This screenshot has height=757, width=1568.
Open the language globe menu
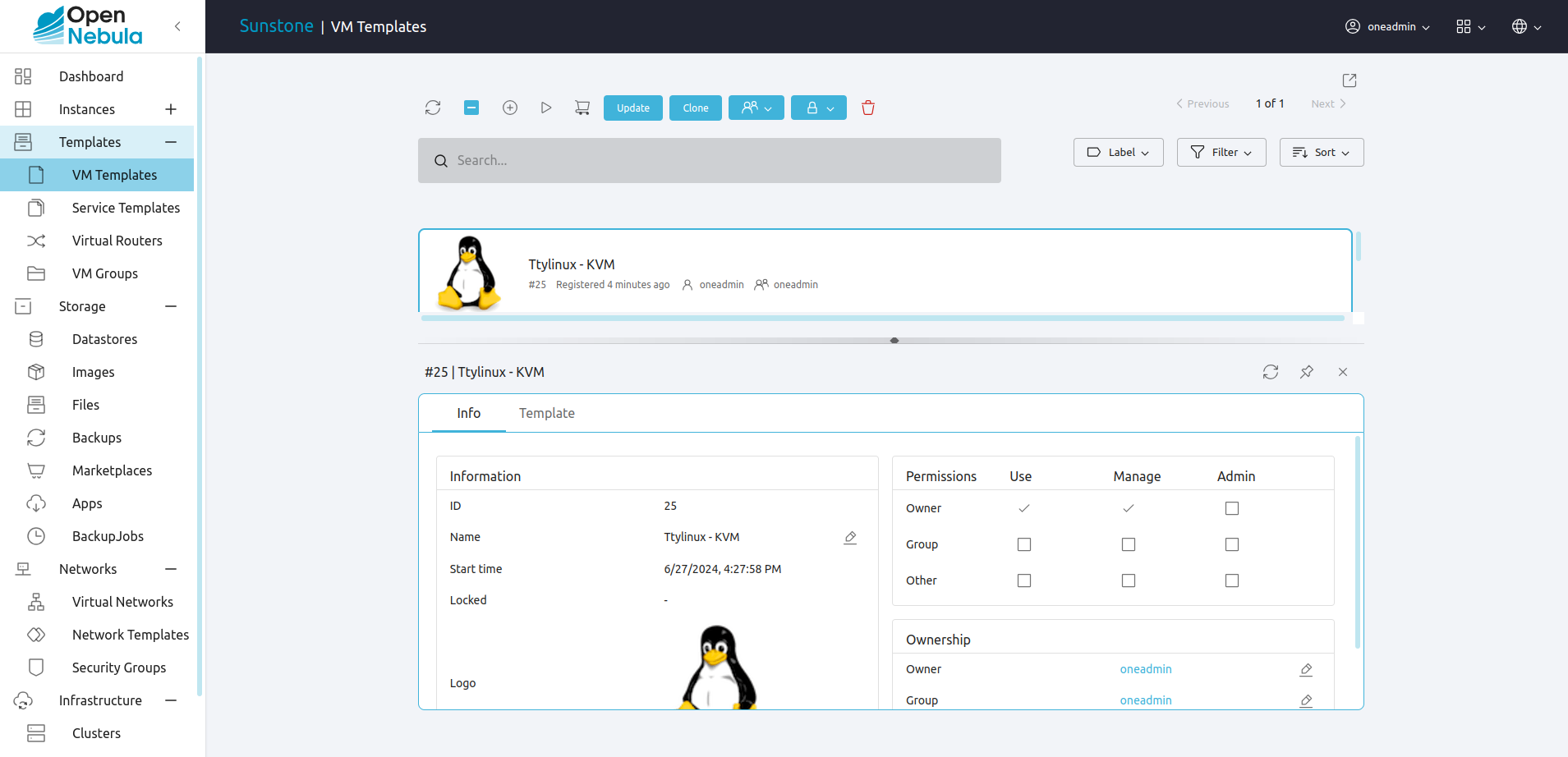[1526, 26]
